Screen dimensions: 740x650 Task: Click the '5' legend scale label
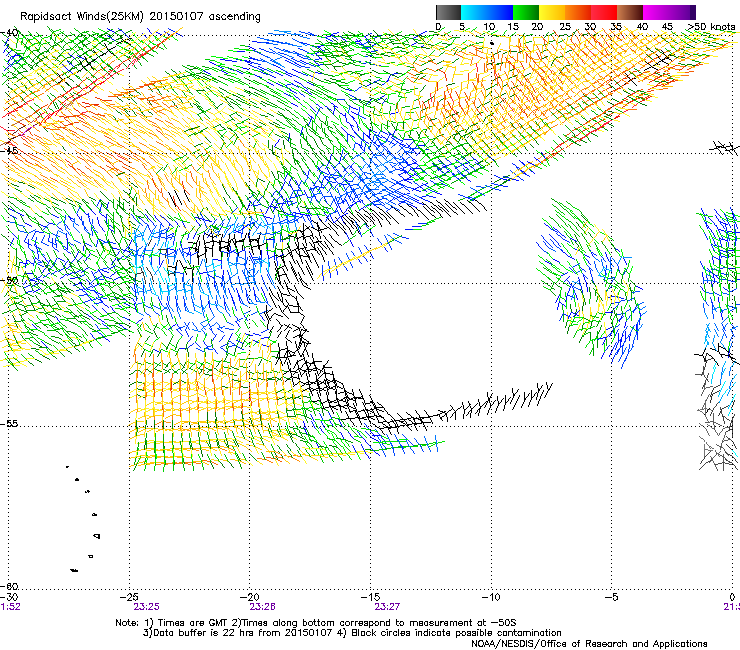[x=462, y=27]
